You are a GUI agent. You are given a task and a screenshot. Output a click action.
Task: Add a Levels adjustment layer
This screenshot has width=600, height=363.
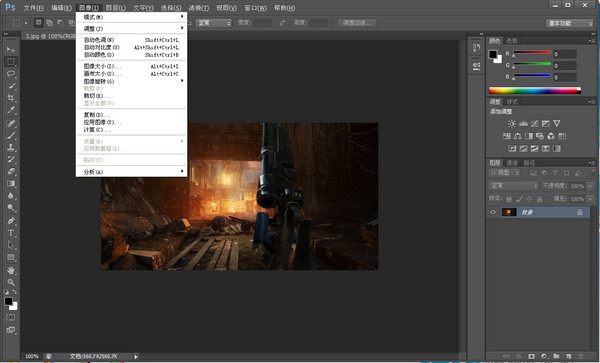pos(523,124)
